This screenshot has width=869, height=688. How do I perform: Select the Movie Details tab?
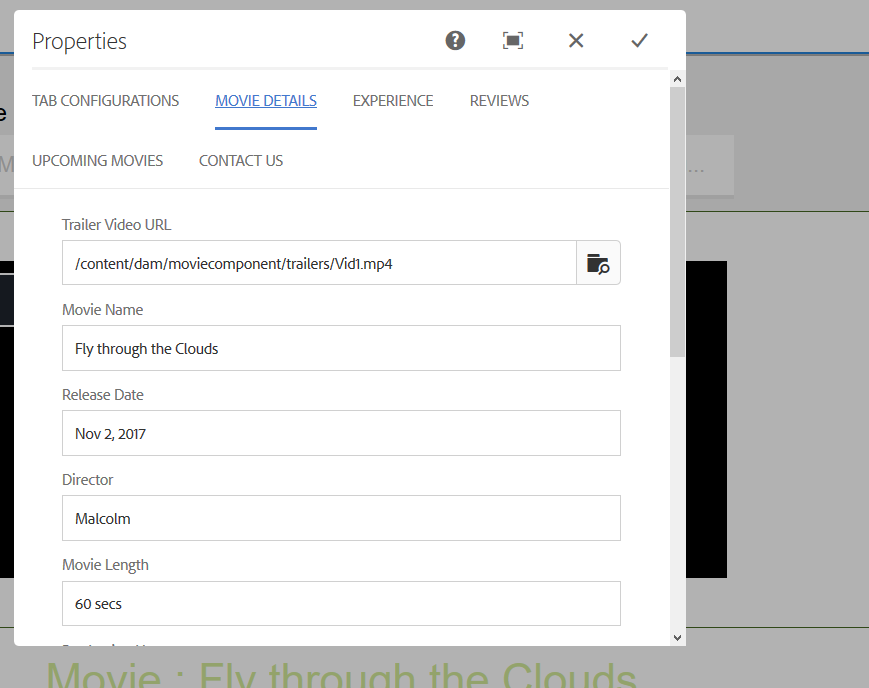(x=266, y=101)
